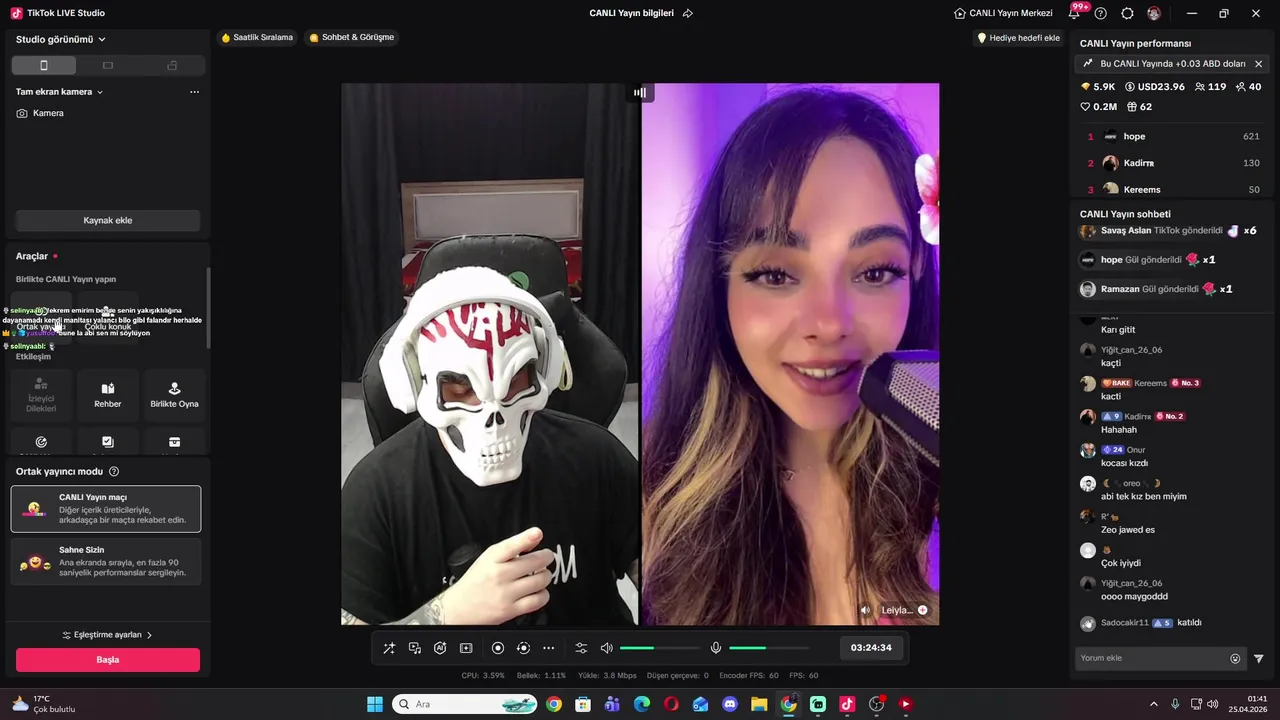Click the stream timer 03:24:34

coord(871,648)
